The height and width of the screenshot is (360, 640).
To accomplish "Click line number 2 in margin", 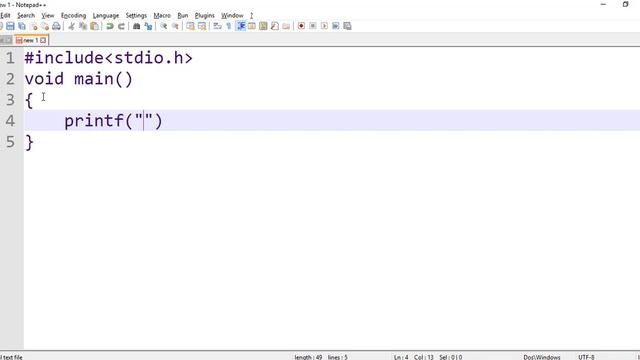I will point(10,79).
